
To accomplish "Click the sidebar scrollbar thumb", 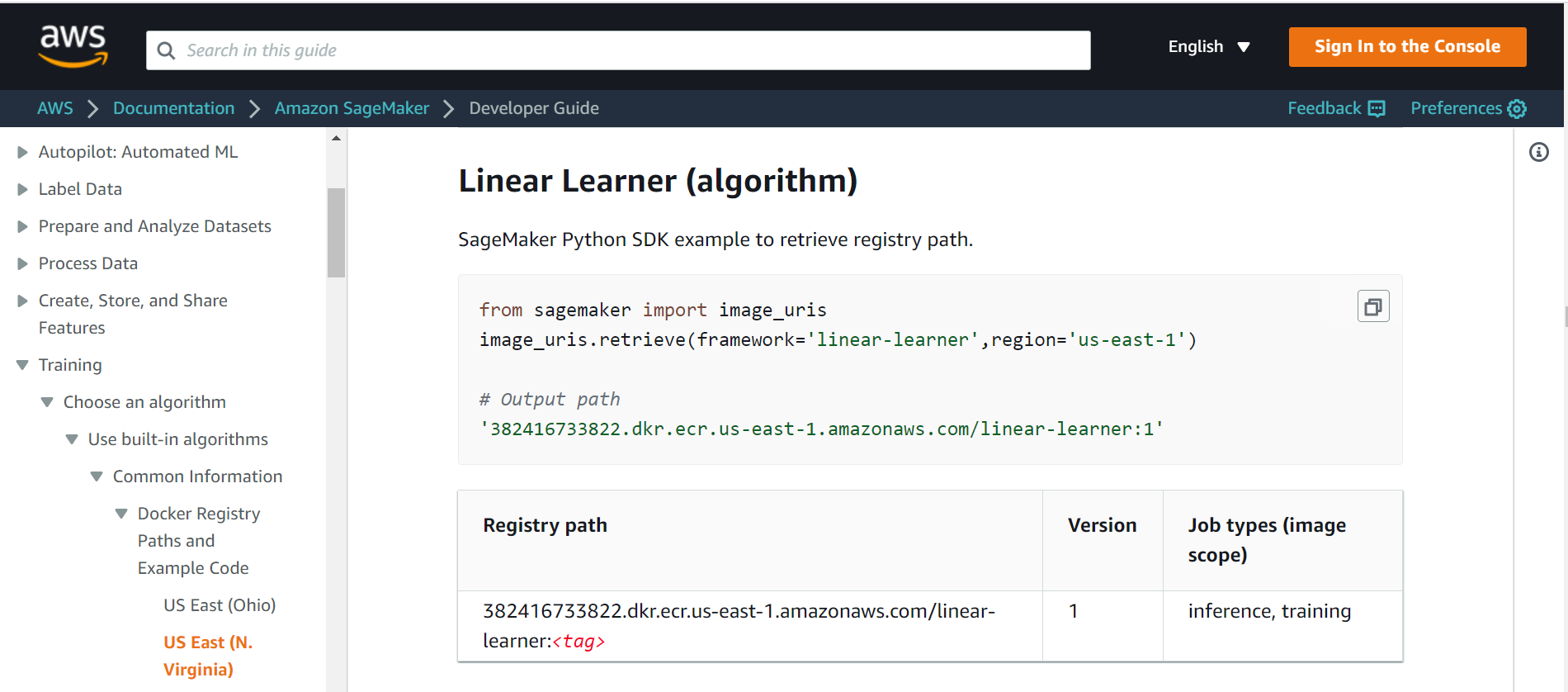I will pyautogui.click(x=336, y=233).
